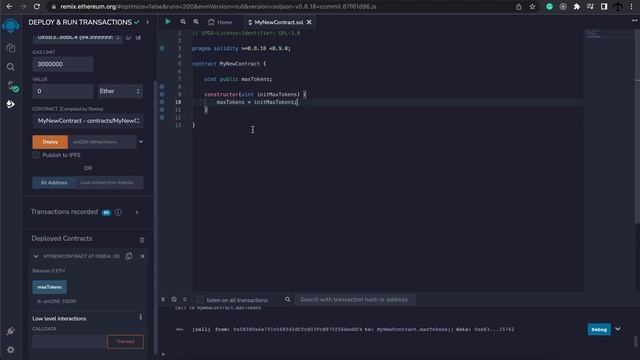Screen dimensions: 640x360
Task: Clear the terminal console icon
Action: tap(174, 300)
